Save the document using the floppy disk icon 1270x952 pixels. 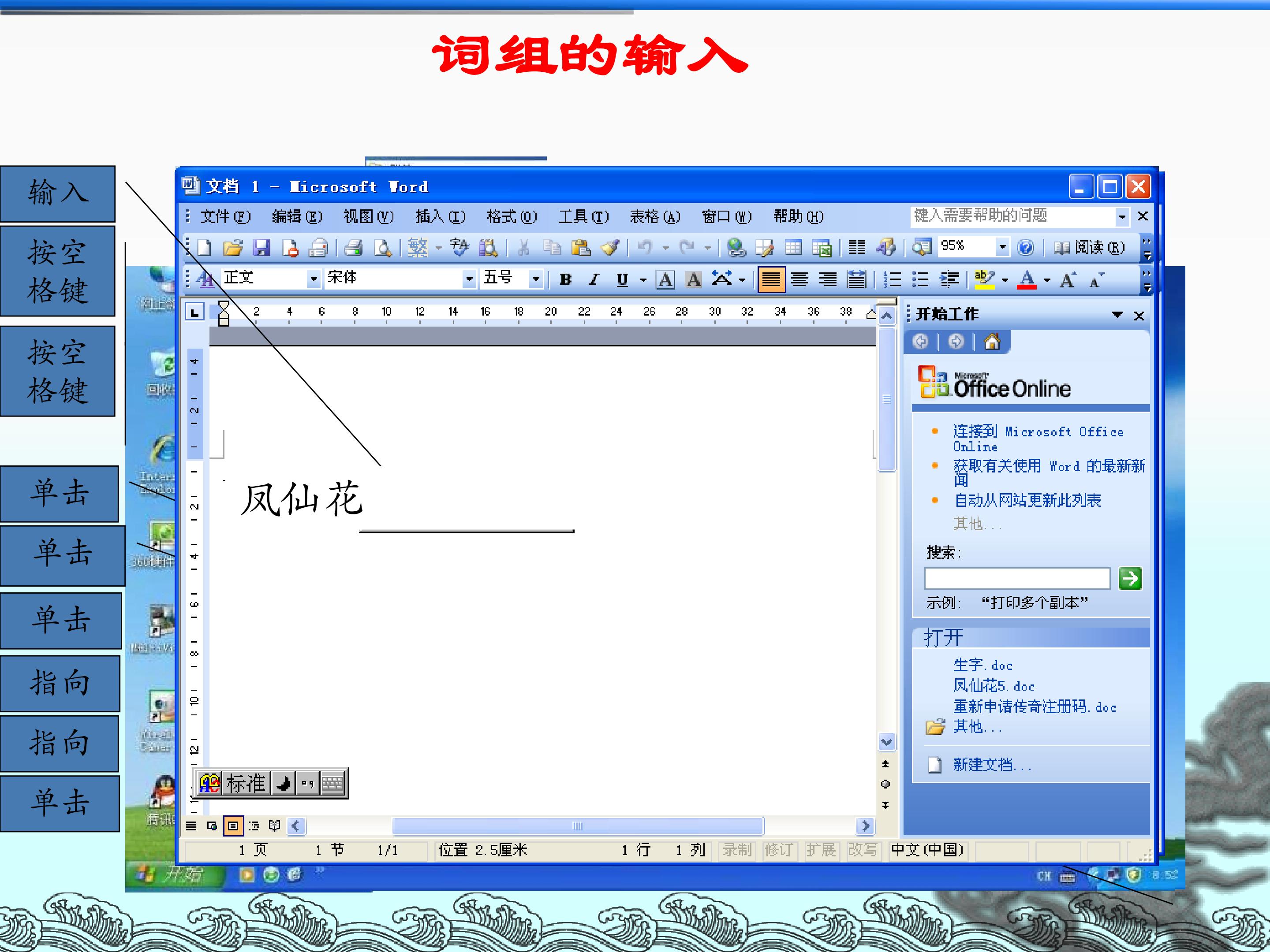pyautogui.click(x=261, y=248)
